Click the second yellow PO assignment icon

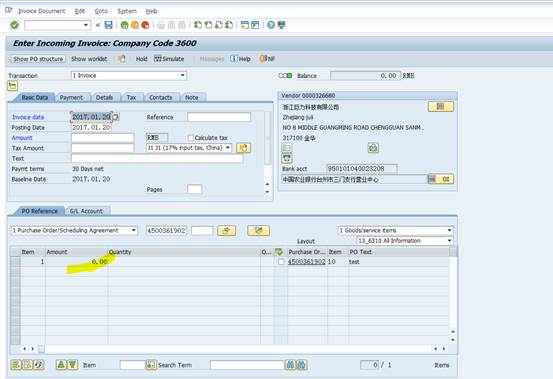(259, 231)
